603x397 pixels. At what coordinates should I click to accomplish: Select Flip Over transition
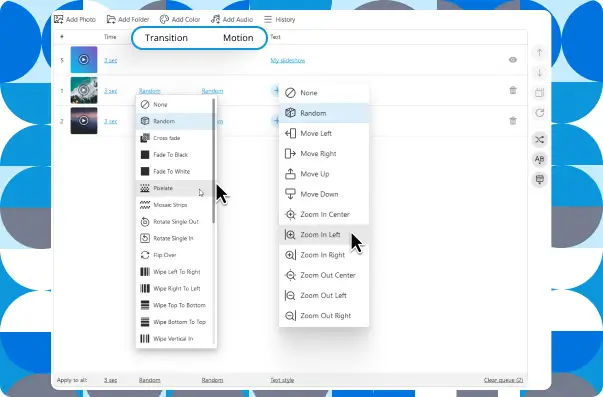pyautogui.click(x=174, y=255)
